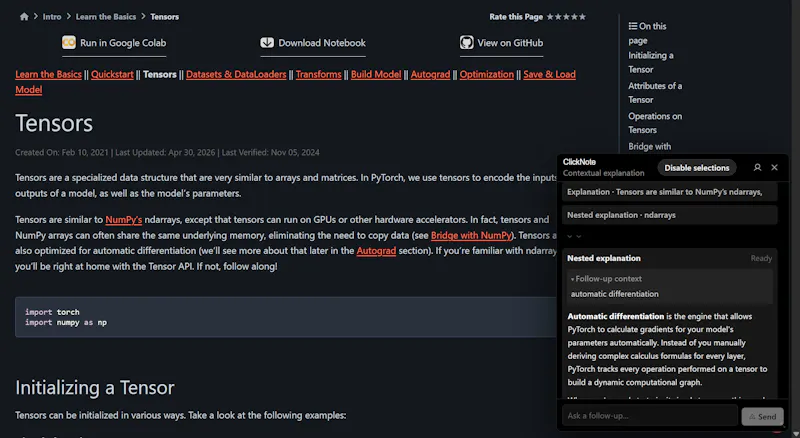Rate the page with the fifth star

pyautogui.click(x=582, y=17)
